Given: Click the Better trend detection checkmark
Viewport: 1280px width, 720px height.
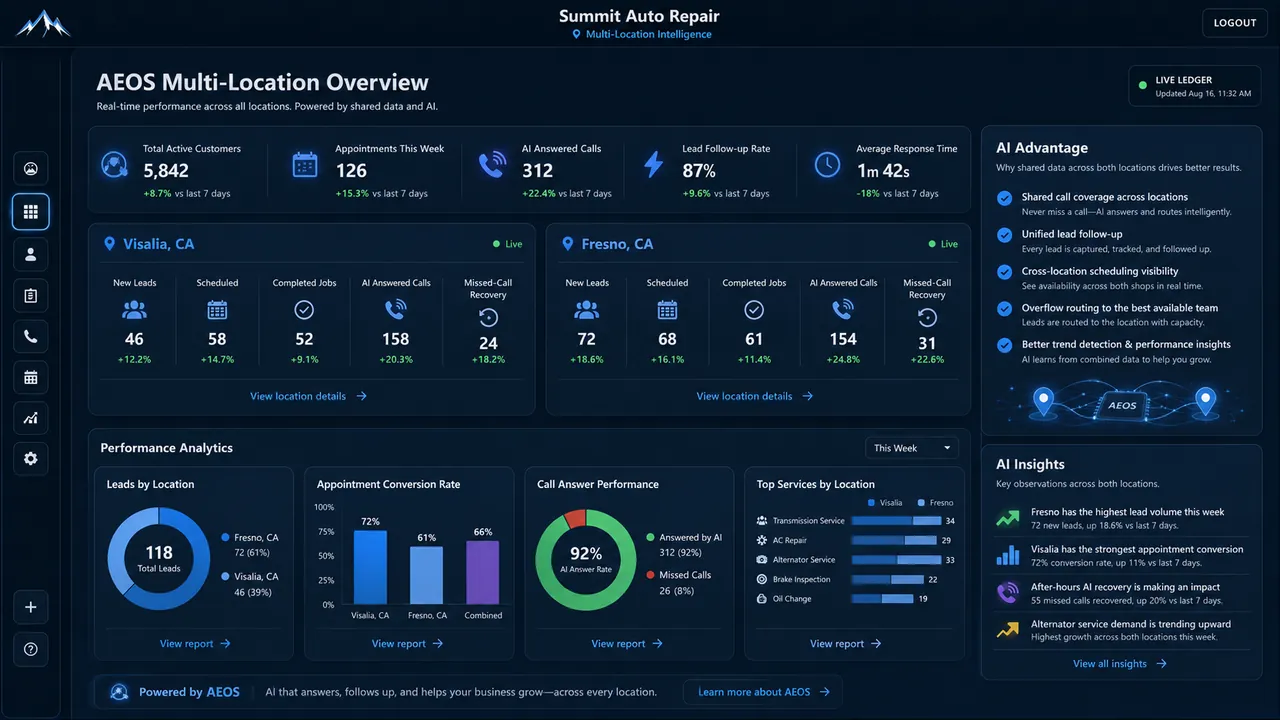Looking at the screenshot, I should tap(1004, 345).
